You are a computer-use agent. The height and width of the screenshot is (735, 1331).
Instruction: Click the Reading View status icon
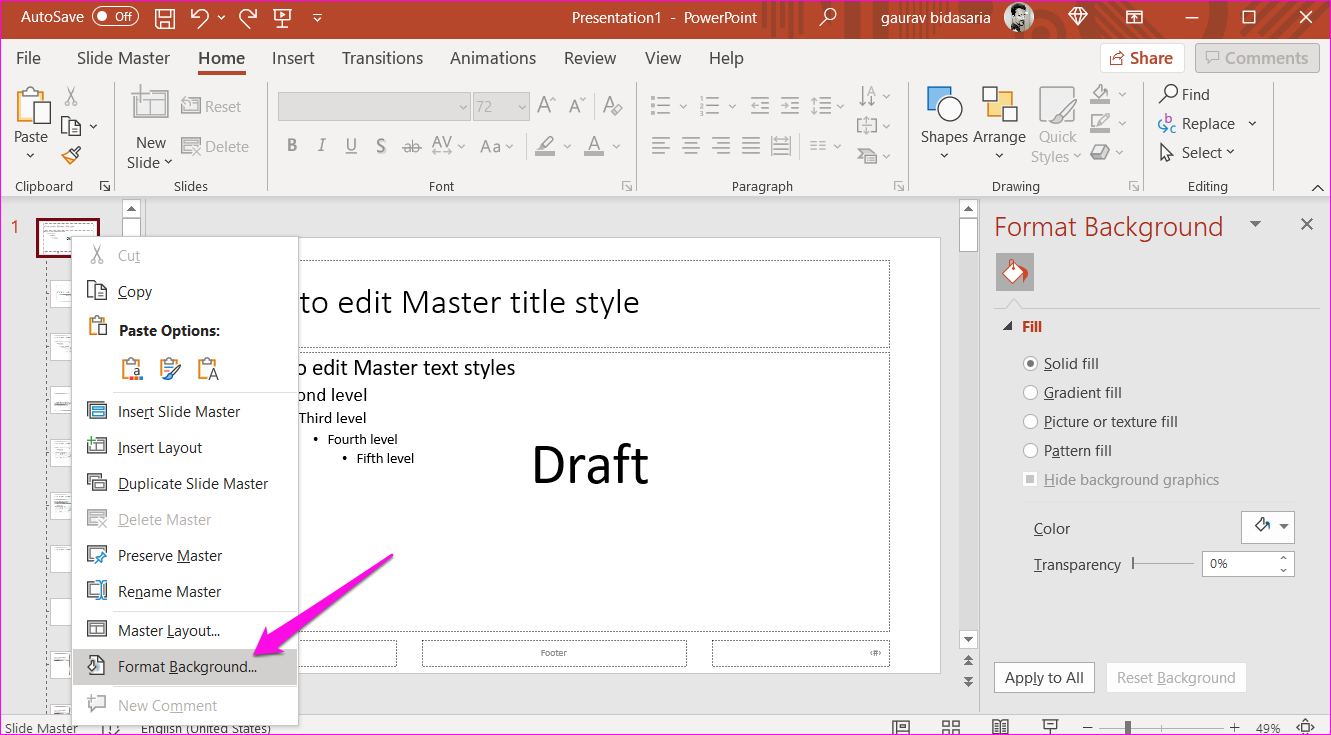coord(1001,727)
